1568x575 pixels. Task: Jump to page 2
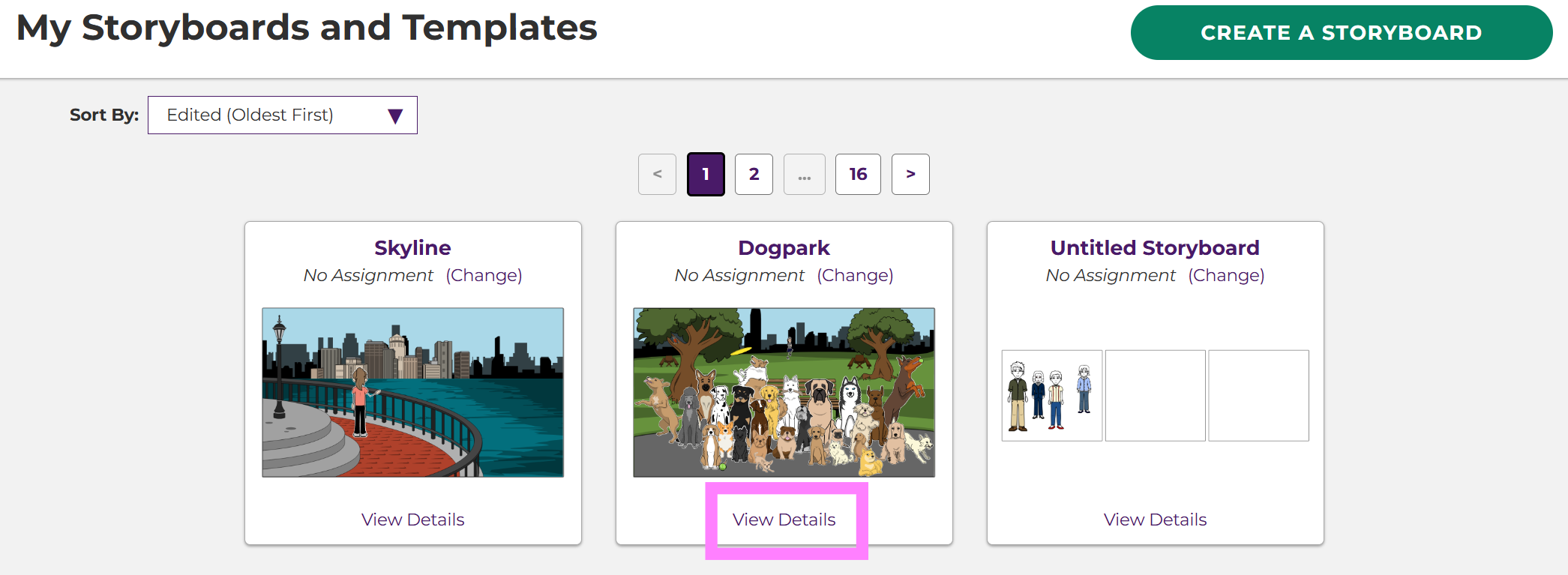click(754, 174)
